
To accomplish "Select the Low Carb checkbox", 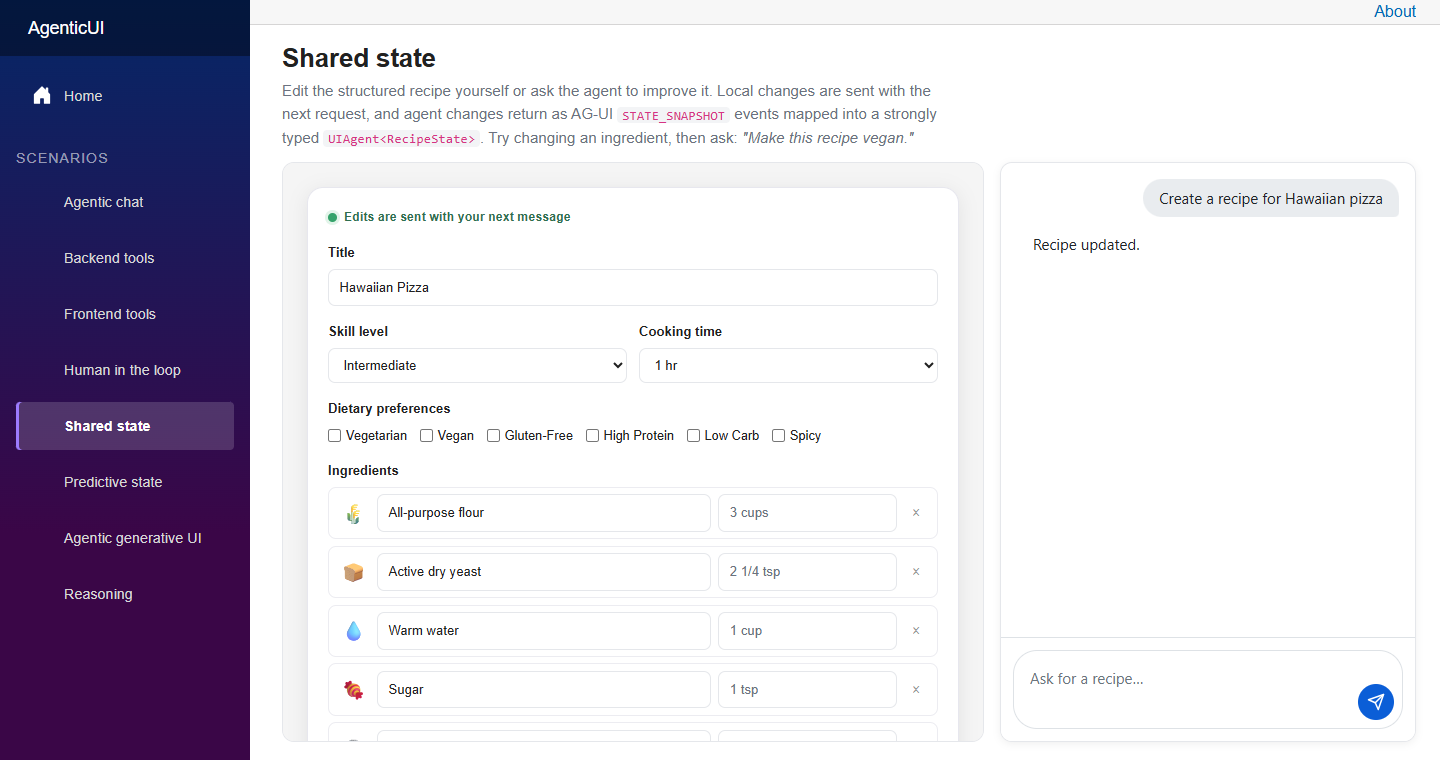I will [694, 436].
